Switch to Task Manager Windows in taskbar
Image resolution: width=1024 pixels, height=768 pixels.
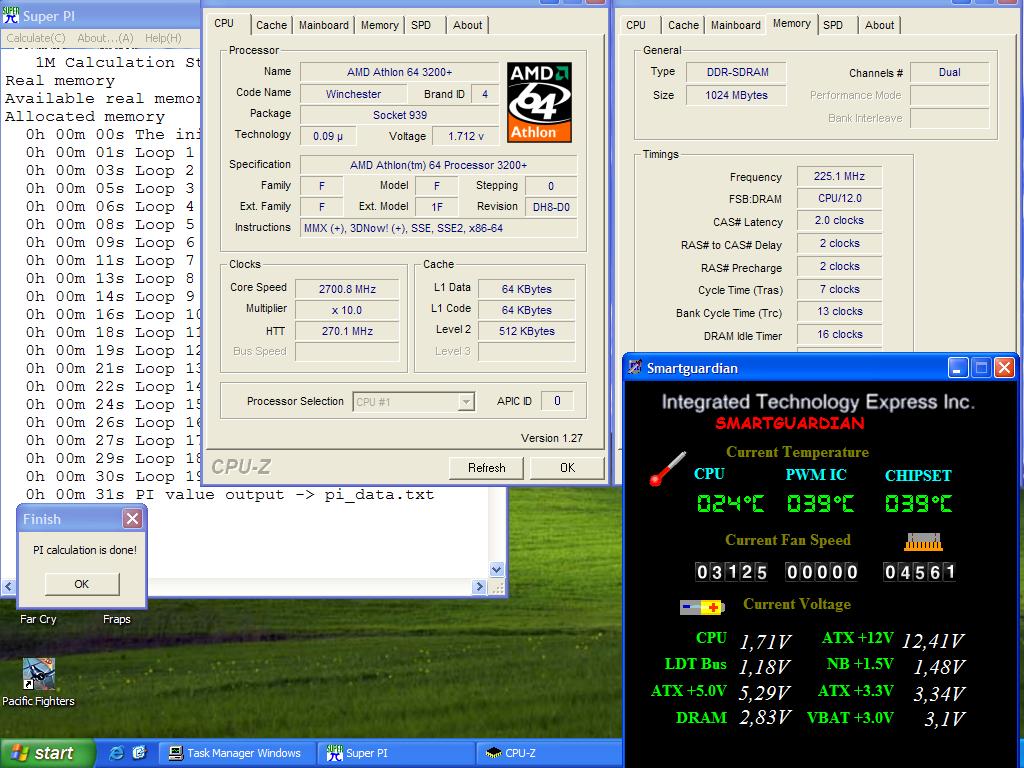(236, 753)
